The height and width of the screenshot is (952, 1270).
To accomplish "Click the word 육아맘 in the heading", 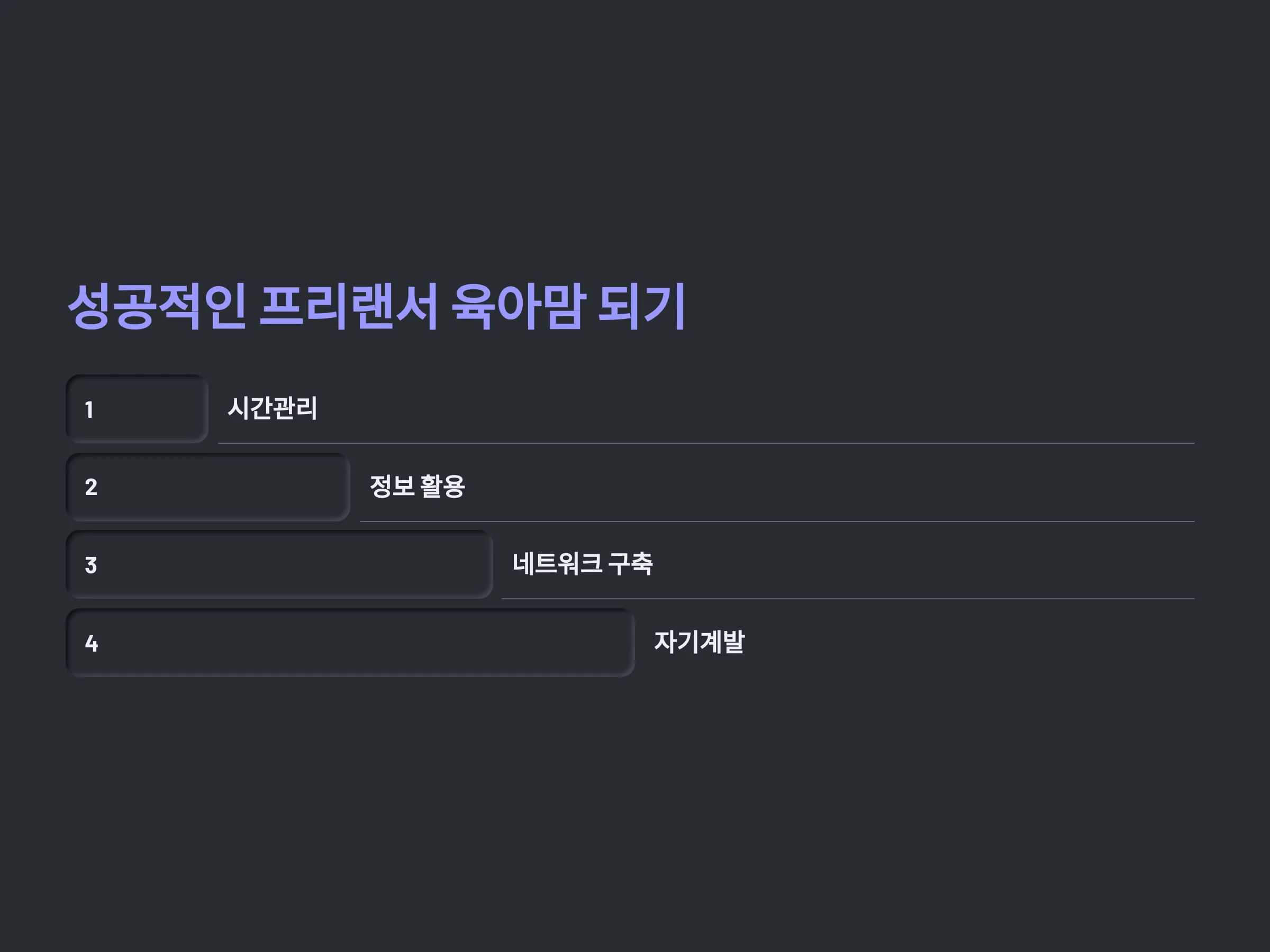I will pos(519,306).
